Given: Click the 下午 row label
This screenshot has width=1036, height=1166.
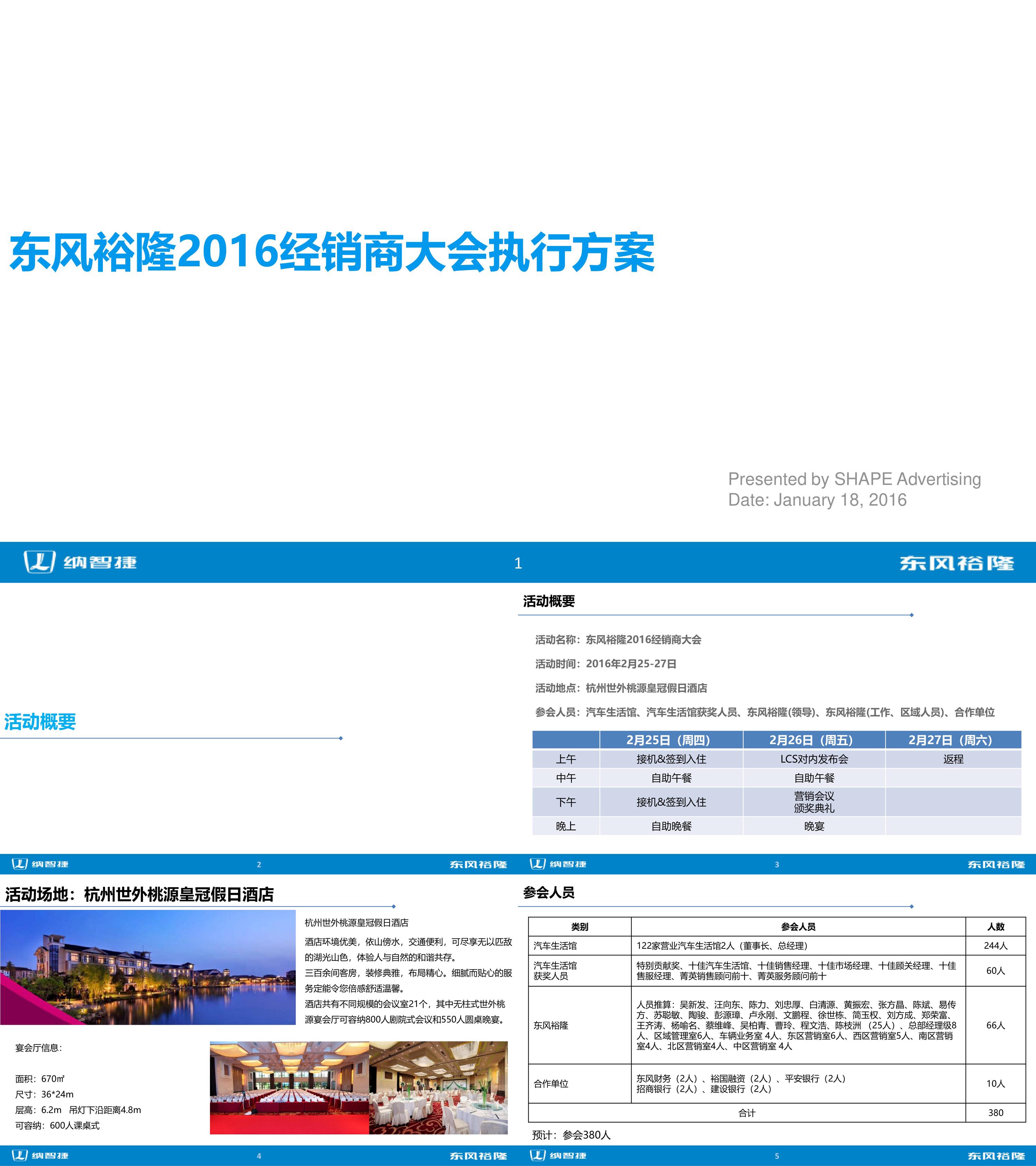Looking at the screenshot, I should coord(566,802).
